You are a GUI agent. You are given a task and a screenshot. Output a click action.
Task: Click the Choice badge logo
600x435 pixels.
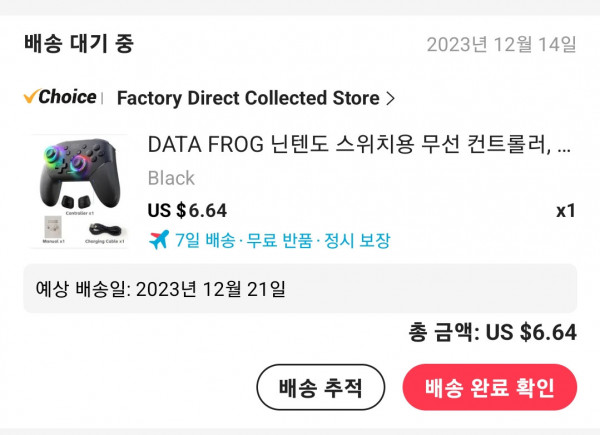pos(60,97)
